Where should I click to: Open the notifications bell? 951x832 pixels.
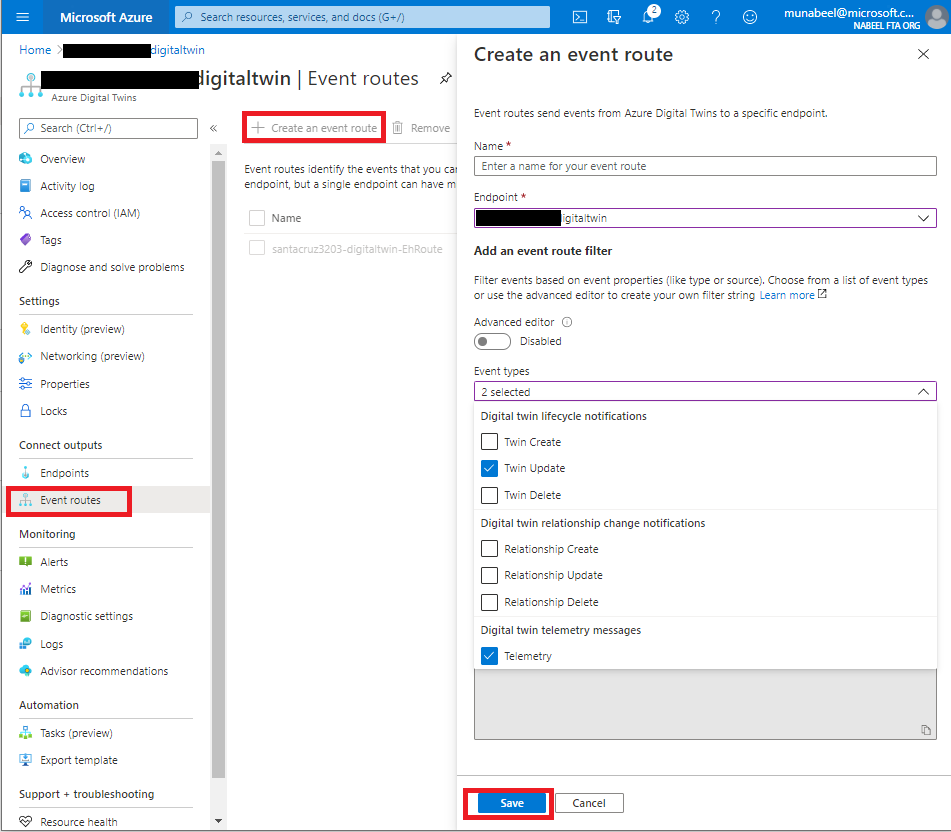(x=648, y=16)
